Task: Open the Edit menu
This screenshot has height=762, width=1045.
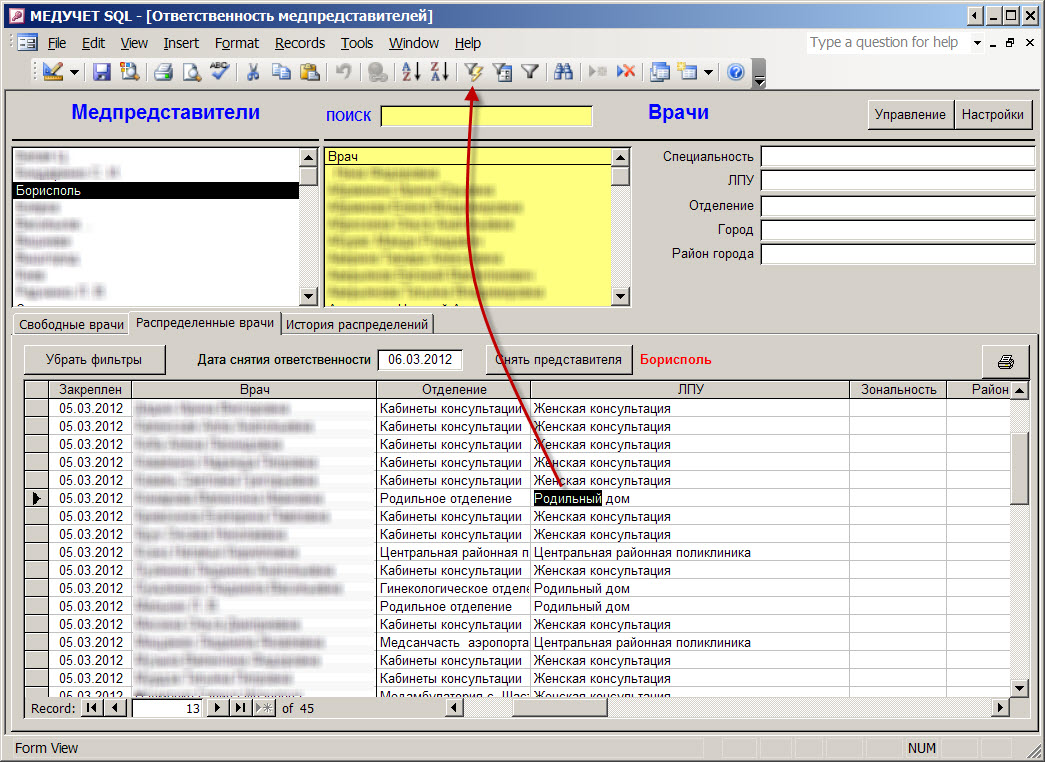Action: click(93, 43)
